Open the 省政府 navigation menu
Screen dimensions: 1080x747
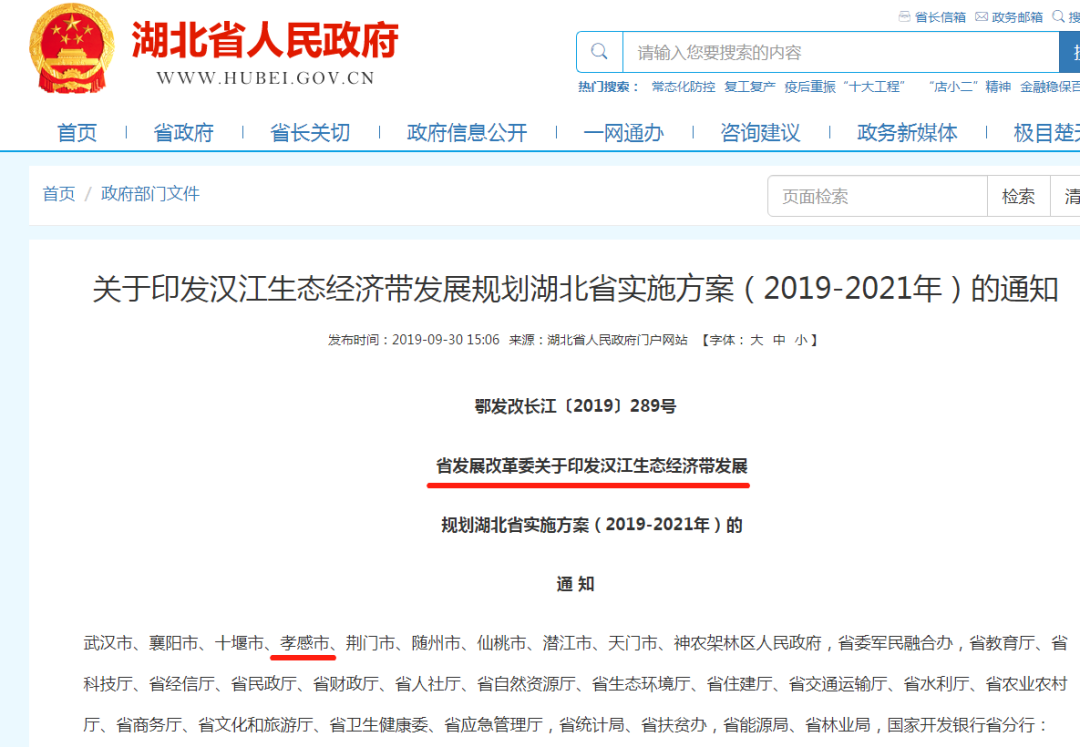click(183, 132)
